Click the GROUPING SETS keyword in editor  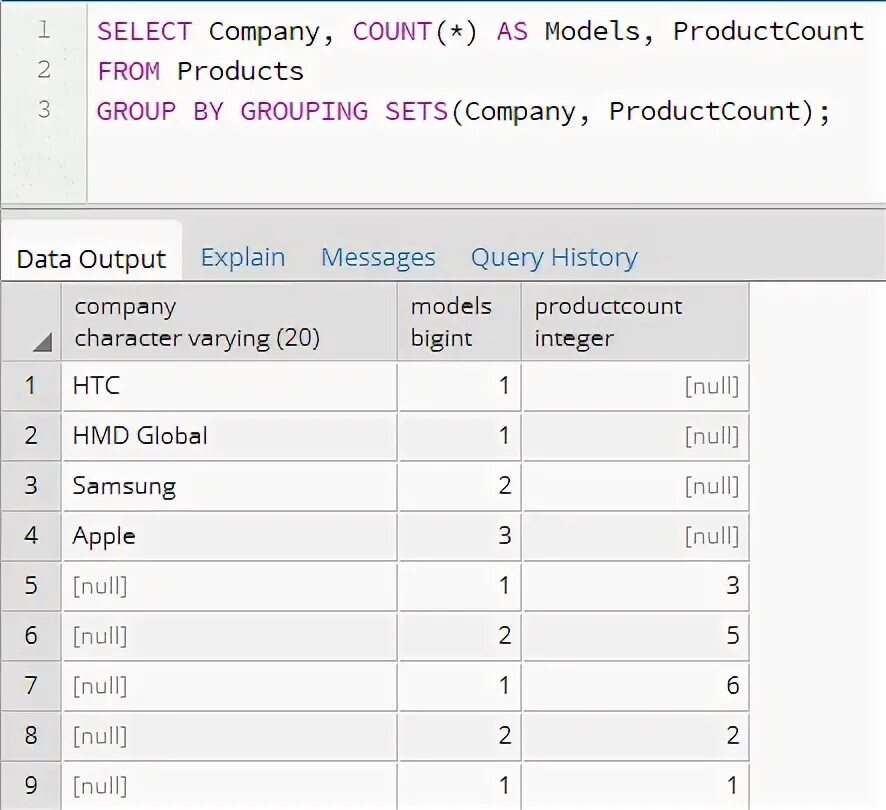(343, 111)
